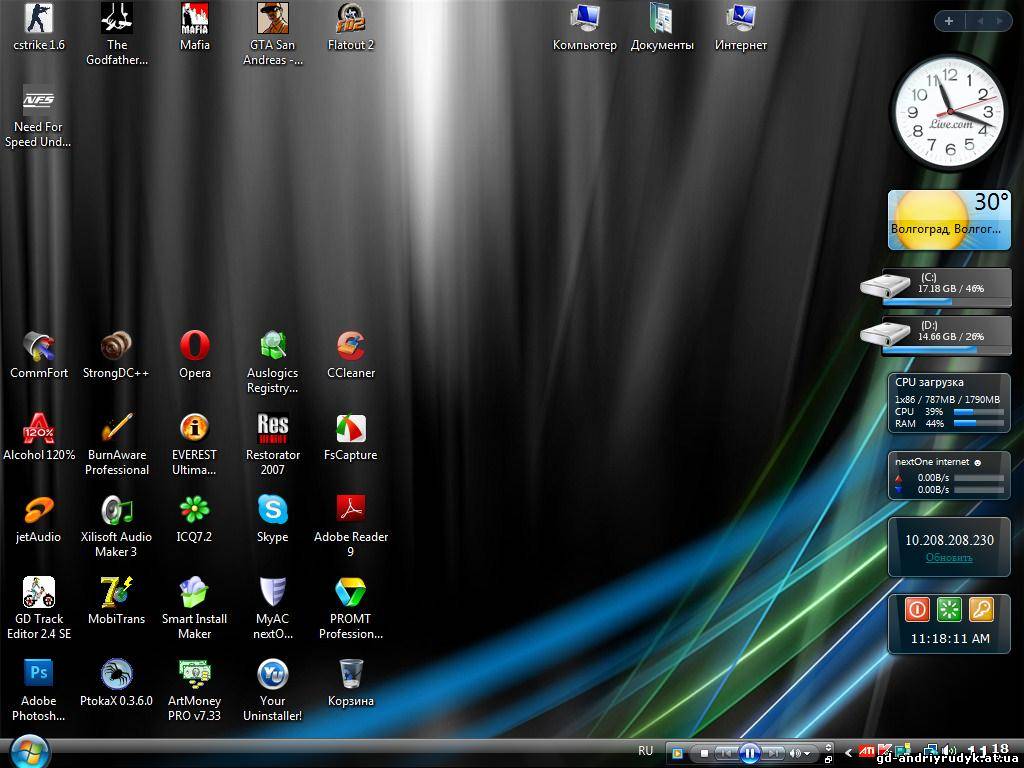Skip to next track in taskbar player
Image resolution: width=1024 pixels, height=768 pixels.
coord(773,754)
